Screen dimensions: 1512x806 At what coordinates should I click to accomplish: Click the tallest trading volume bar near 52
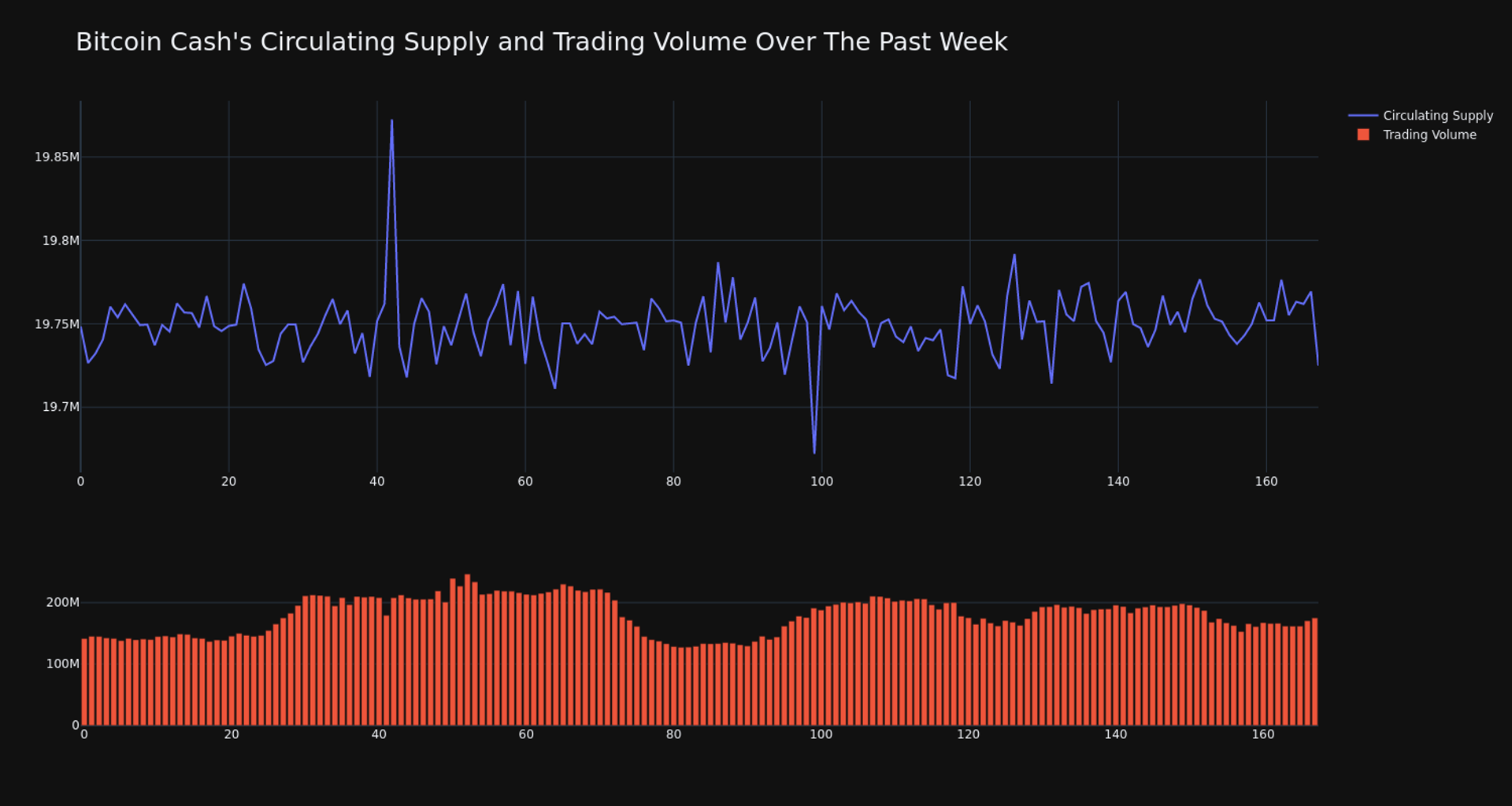467,649
